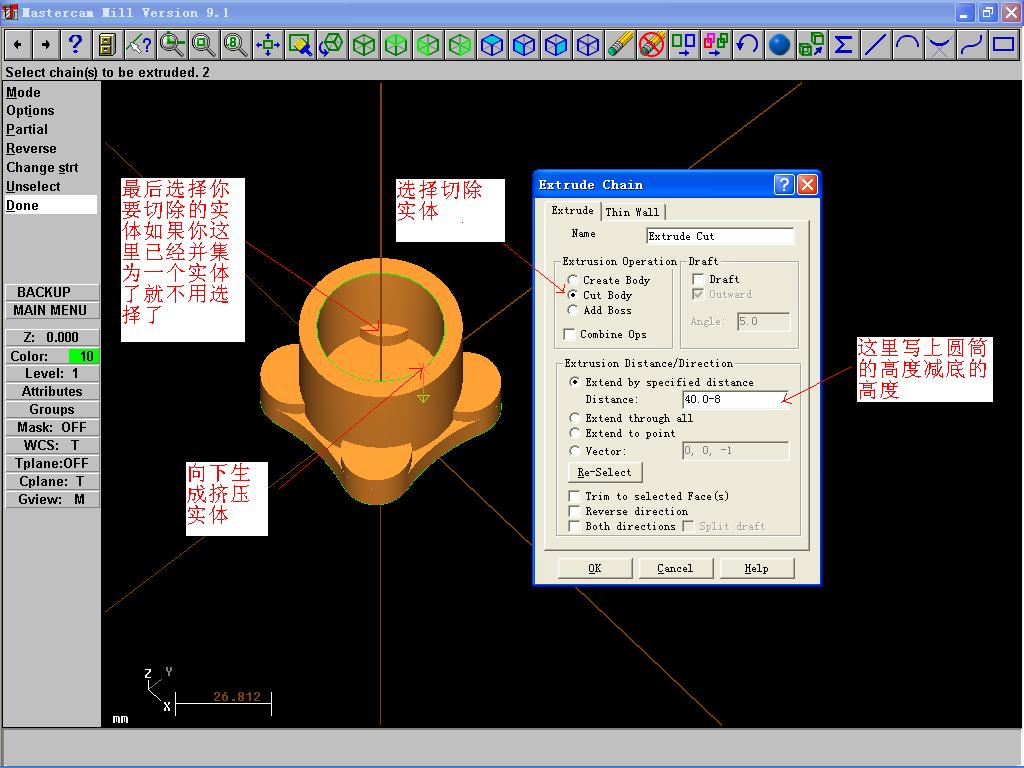Screen dimensions: 1024x768
Task: Go to next toolbar page arrow
Action: tap(46, 45)
